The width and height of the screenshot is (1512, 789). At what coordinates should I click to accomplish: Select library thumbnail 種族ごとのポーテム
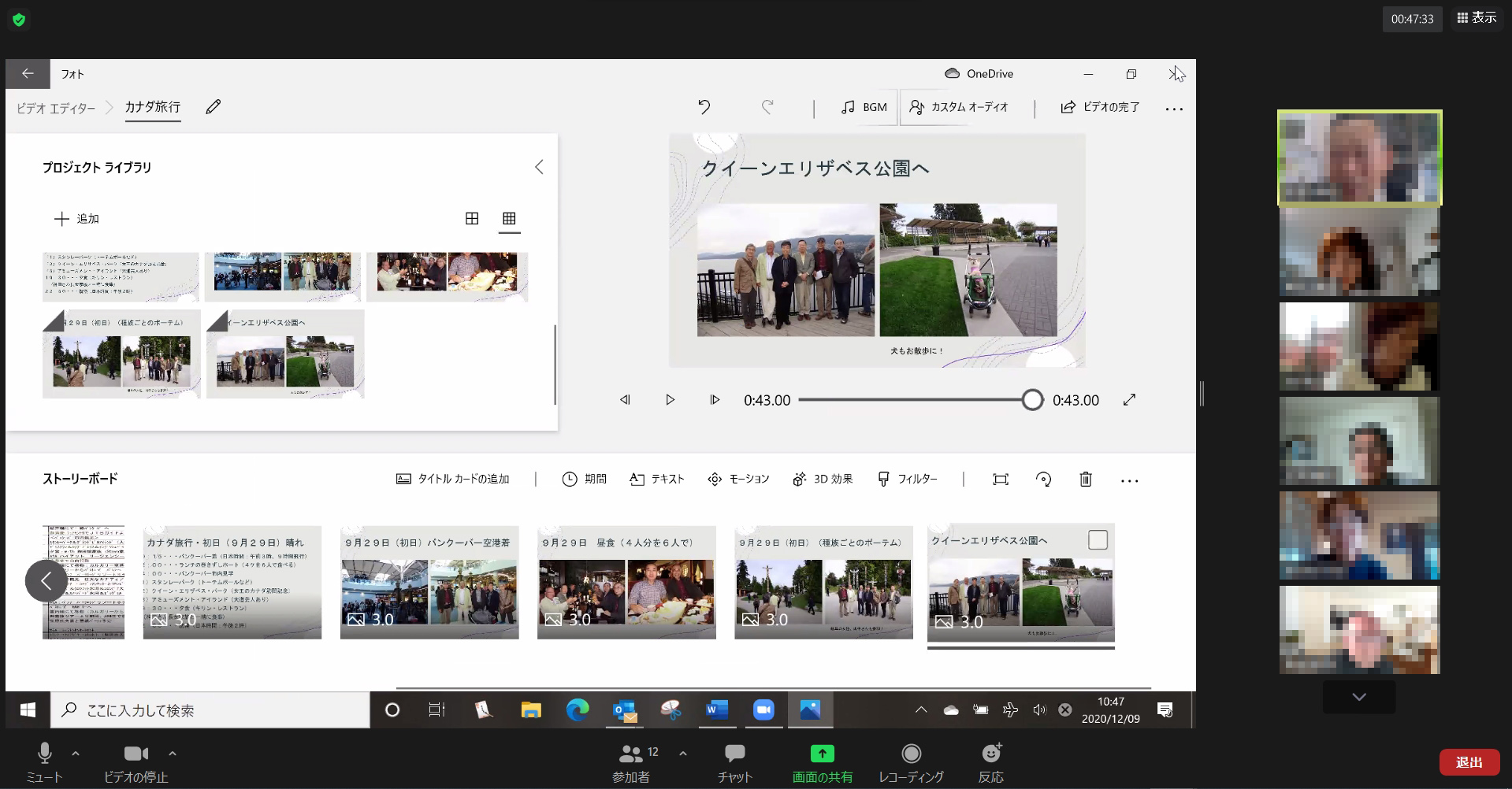pyautogui.click(x=121, y=354)
